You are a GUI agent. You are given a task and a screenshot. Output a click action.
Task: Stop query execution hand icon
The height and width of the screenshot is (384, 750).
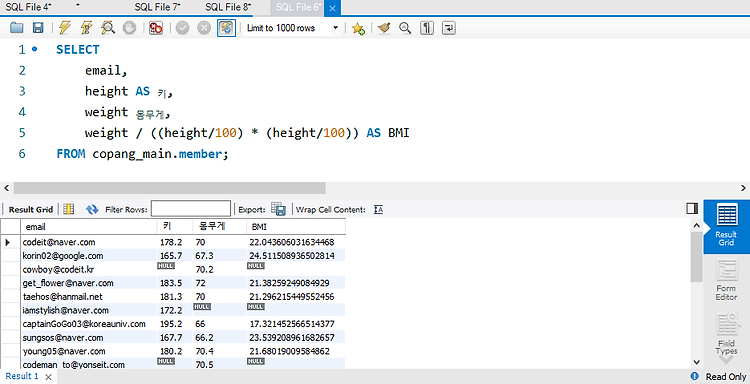click(129, 28)
